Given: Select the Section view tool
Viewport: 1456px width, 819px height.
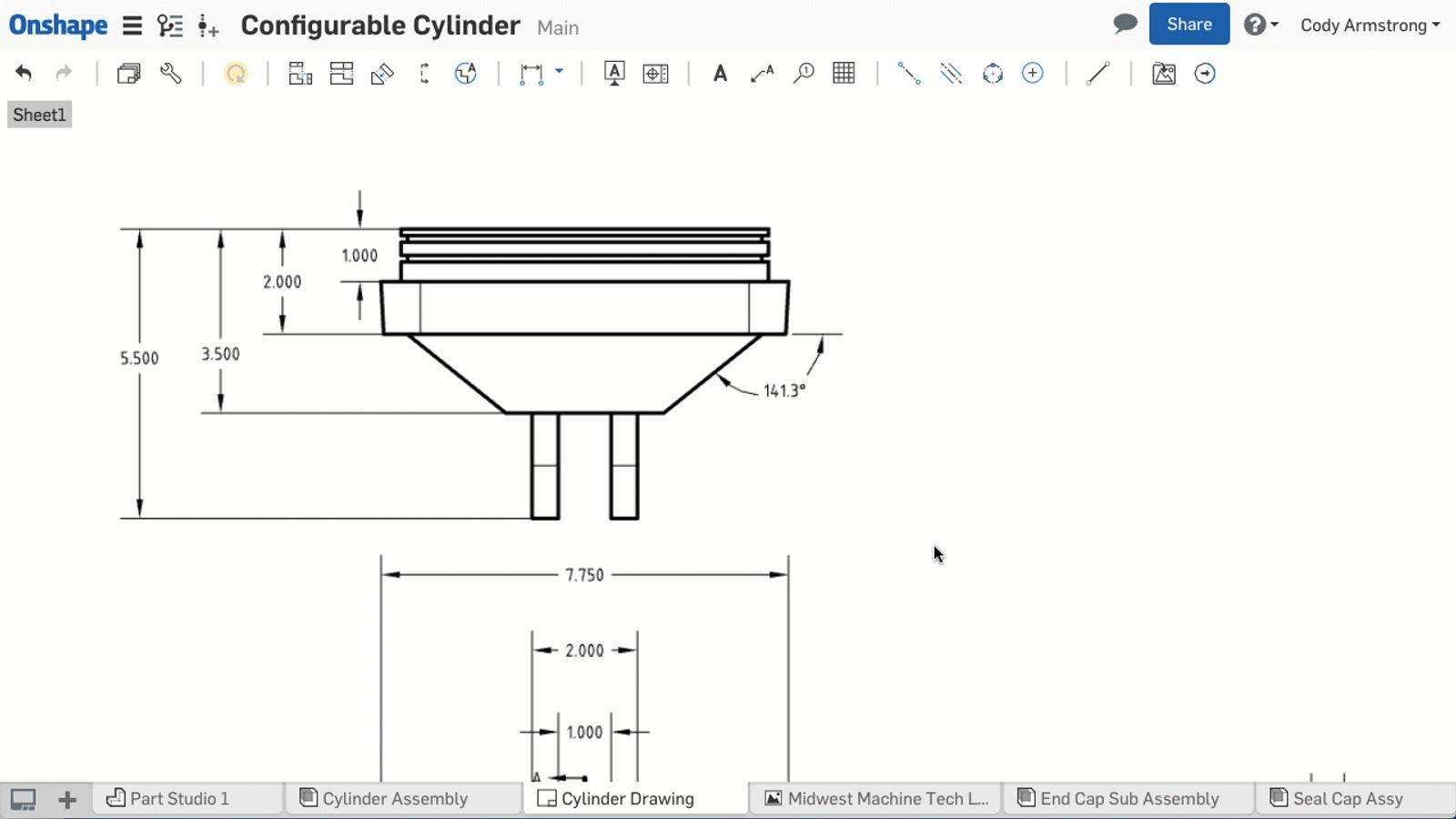Looking at the screenshot, I should click(341, 74).
